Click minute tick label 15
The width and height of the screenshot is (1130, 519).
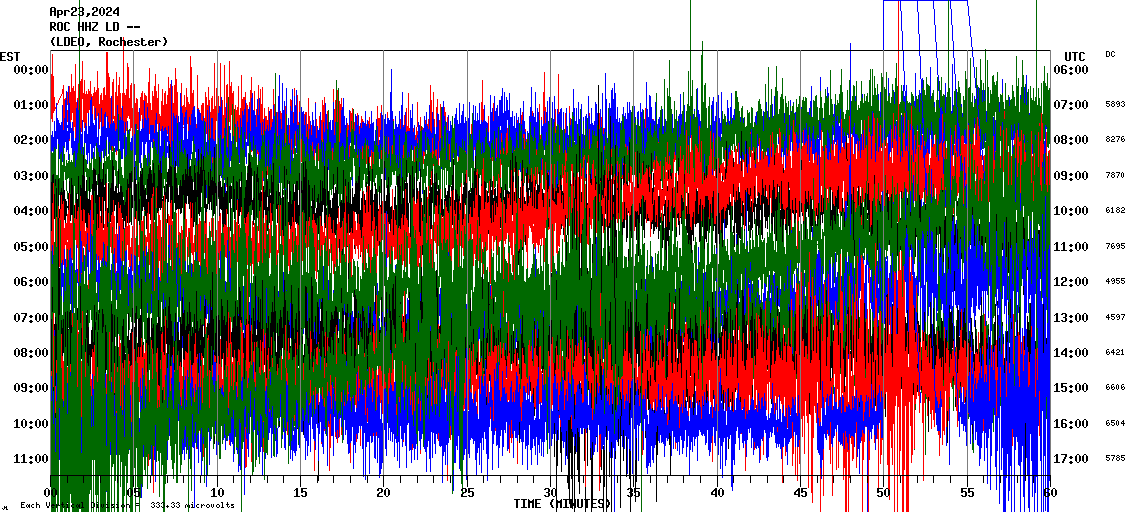(x=301, y=492)
